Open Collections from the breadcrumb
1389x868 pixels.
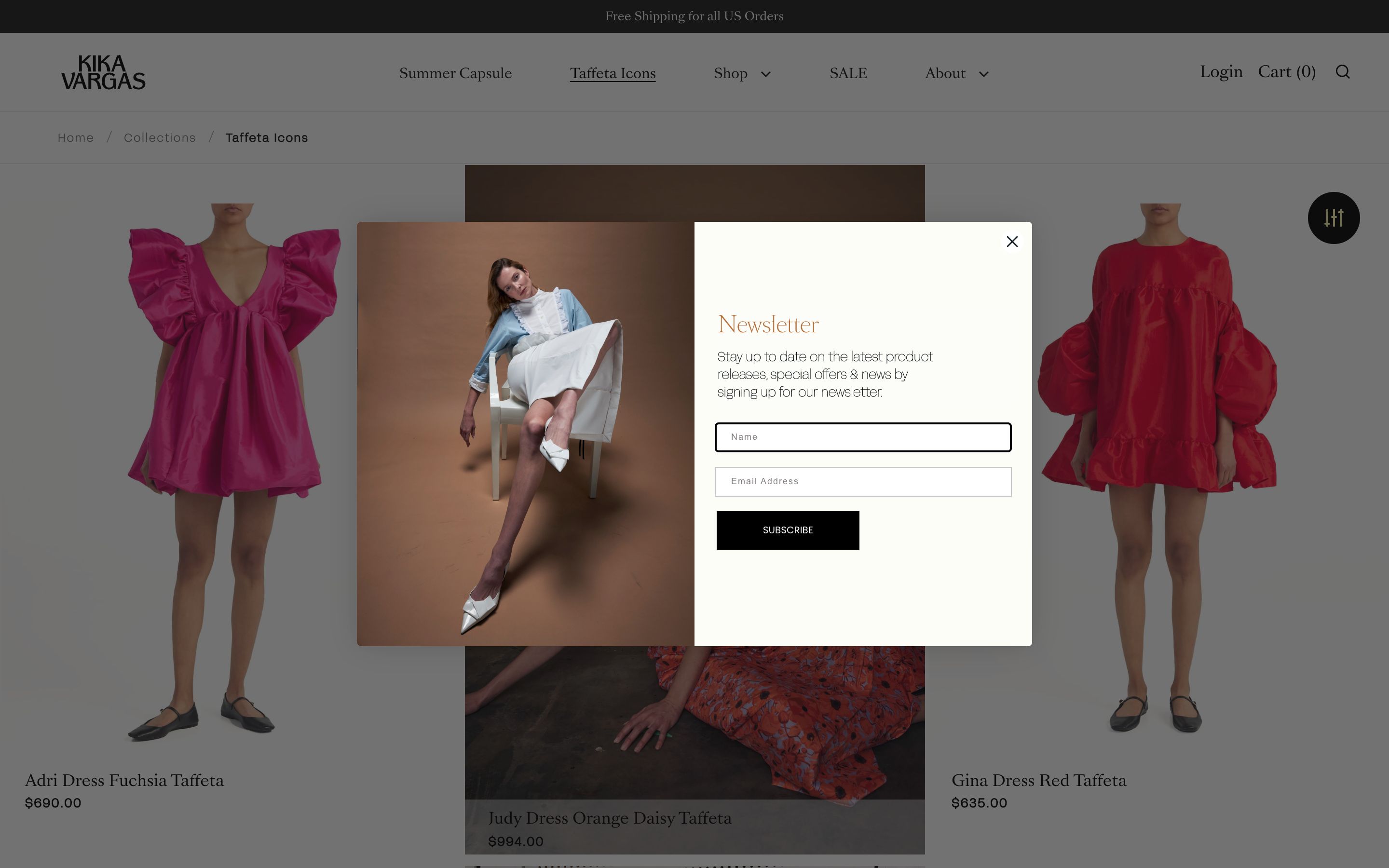click(x=160, y=137)
